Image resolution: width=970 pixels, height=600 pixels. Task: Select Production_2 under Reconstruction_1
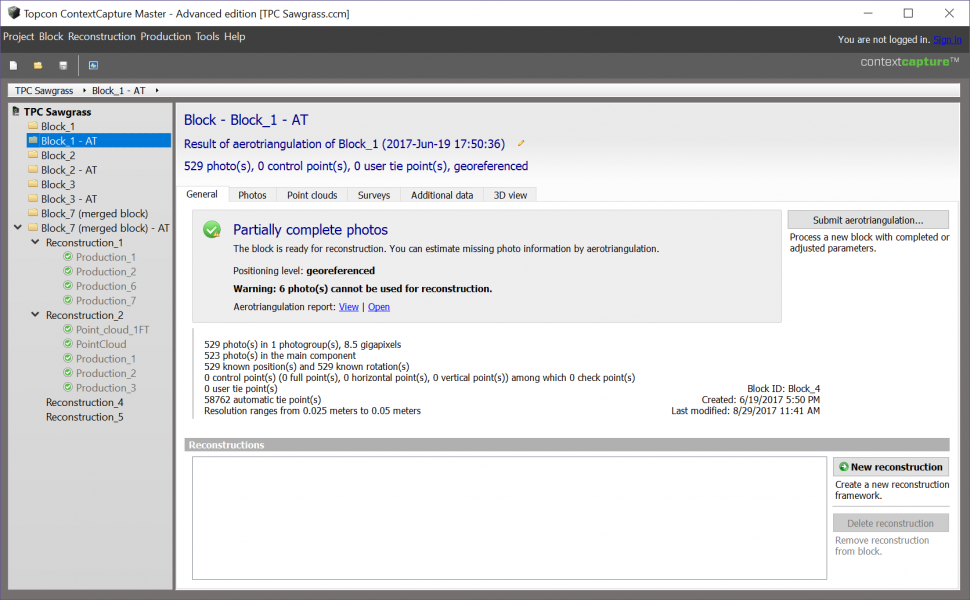(106, 272)
